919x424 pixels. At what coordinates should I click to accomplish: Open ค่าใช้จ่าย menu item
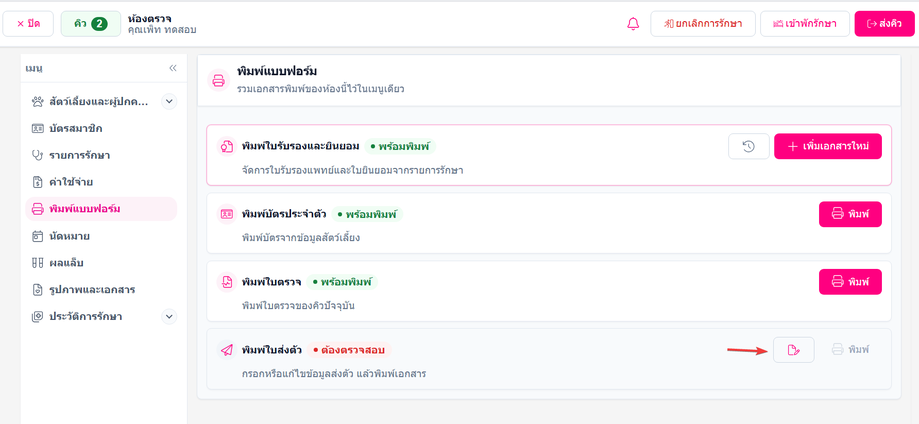(101, 182)
